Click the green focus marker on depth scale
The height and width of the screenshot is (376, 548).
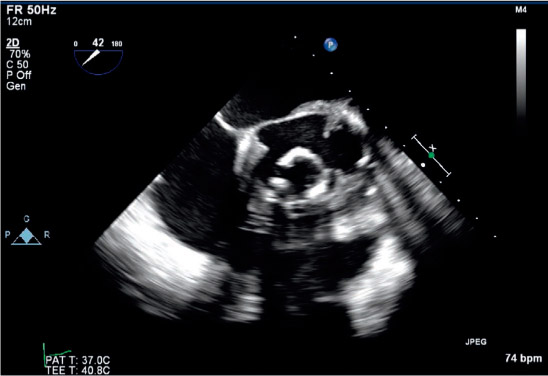(432, 155)
